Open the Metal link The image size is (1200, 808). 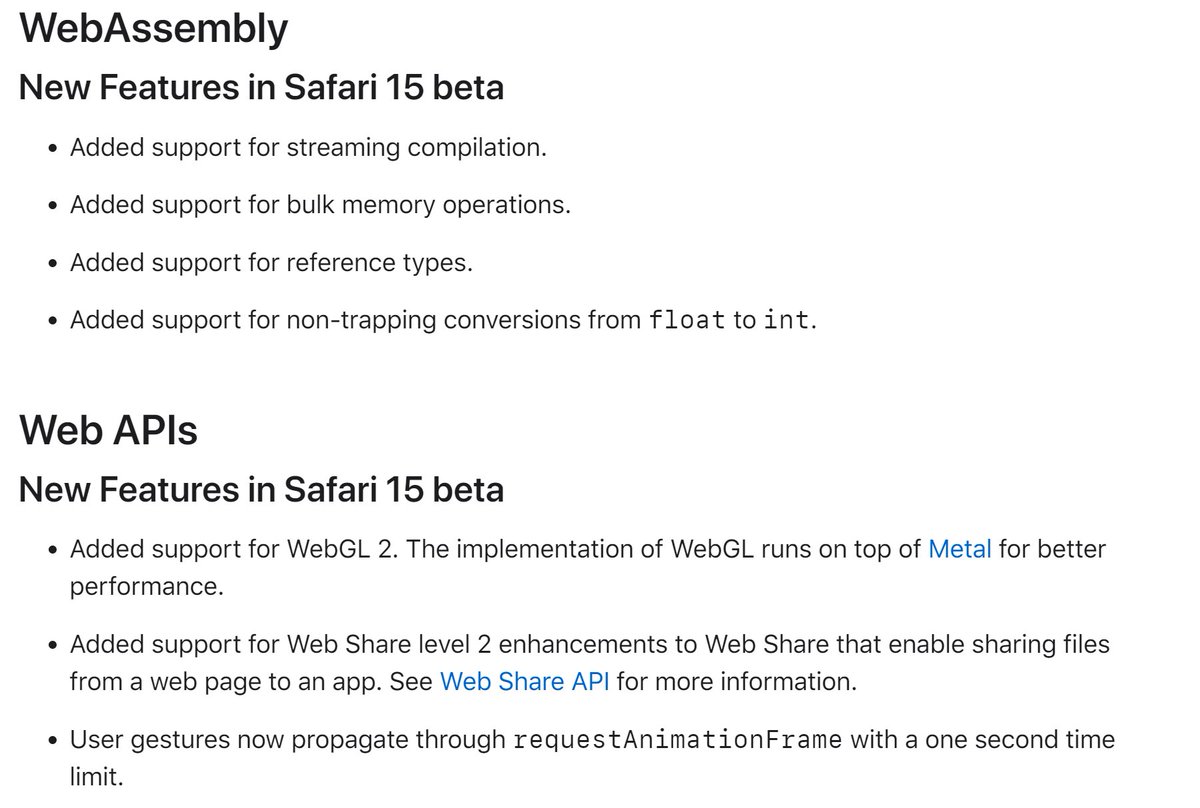tap(960, 549)
